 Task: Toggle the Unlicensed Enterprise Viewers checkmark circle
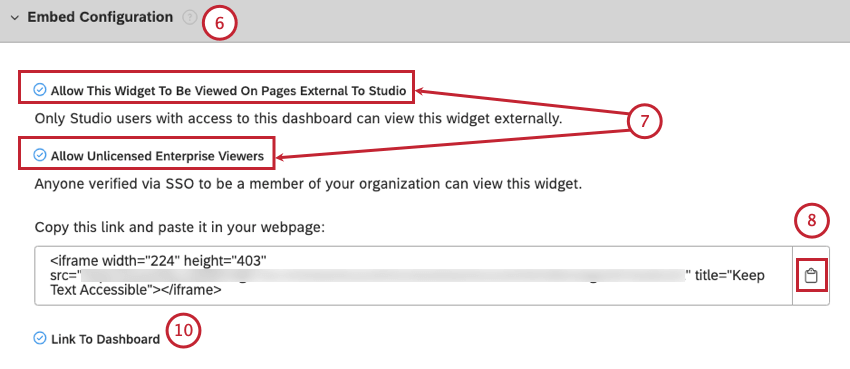pyautogui.click(x=40, y=156)
